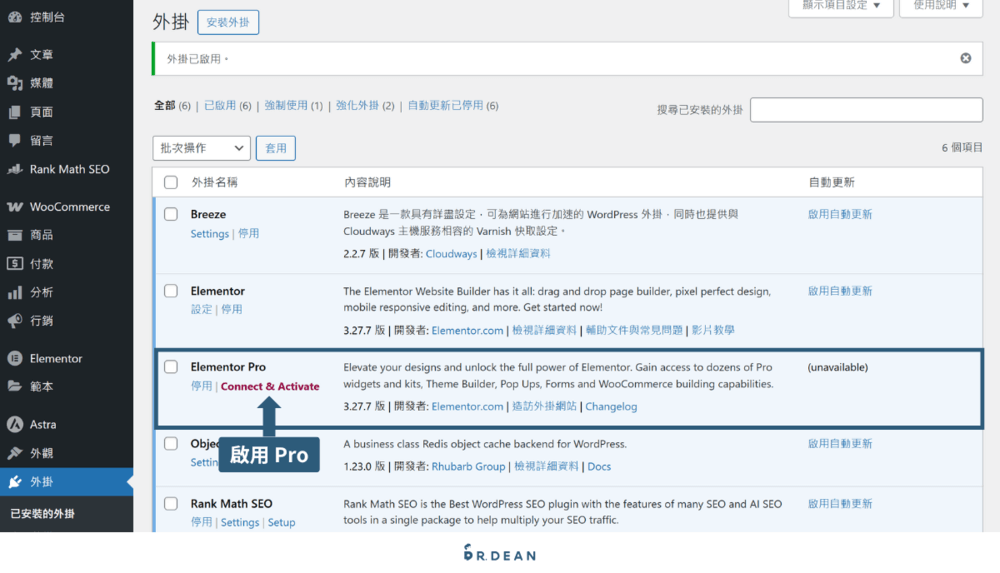Image resolution: width=1000 pixels, height=573 pixels.
Task: Click the Rank Math SEO sidebar icon
Action: 15,170
